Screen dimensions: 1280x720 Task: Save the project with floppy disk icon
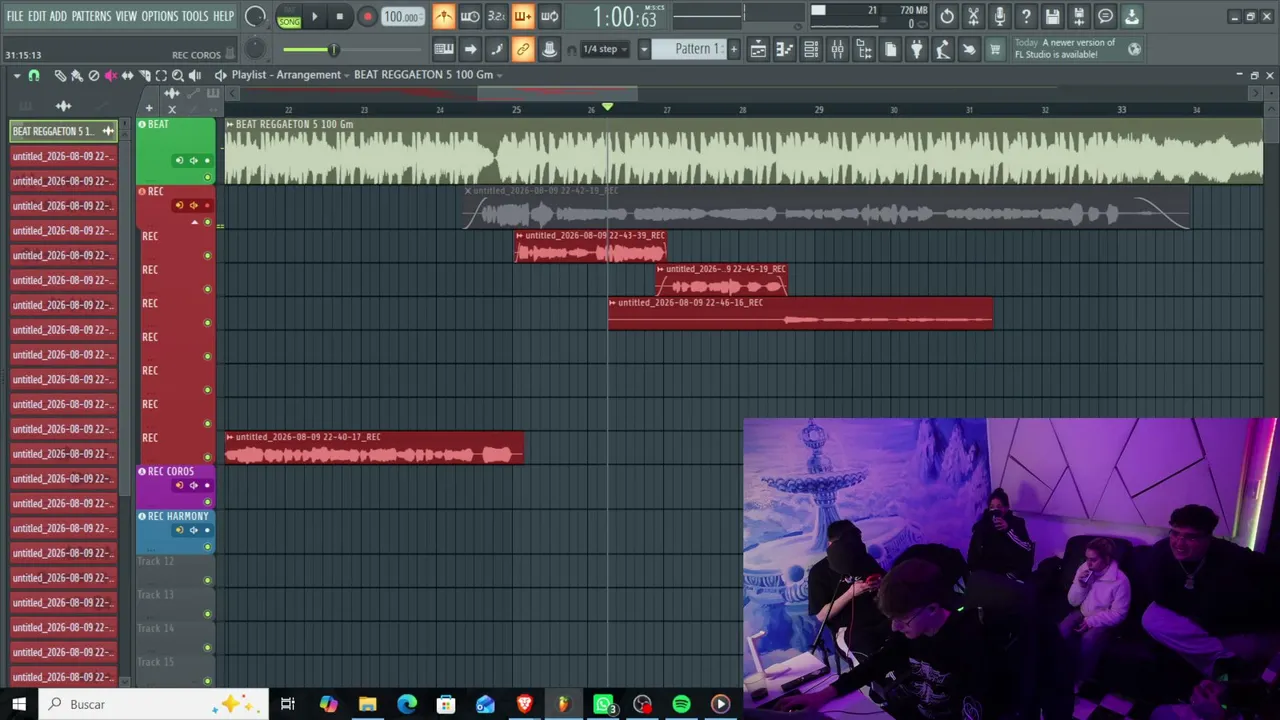click(1052, 16)
